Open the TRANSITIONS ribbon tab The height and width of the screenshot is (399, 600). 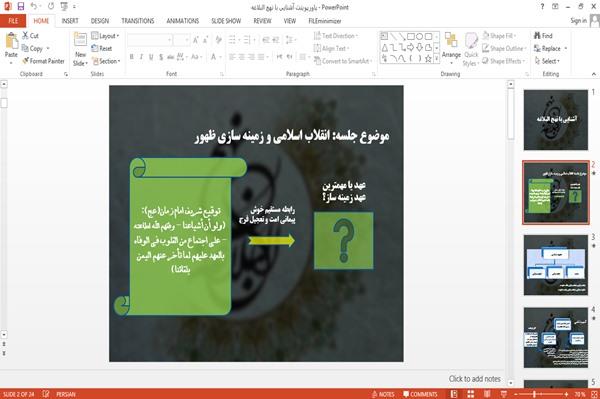(x=138, y=21)
